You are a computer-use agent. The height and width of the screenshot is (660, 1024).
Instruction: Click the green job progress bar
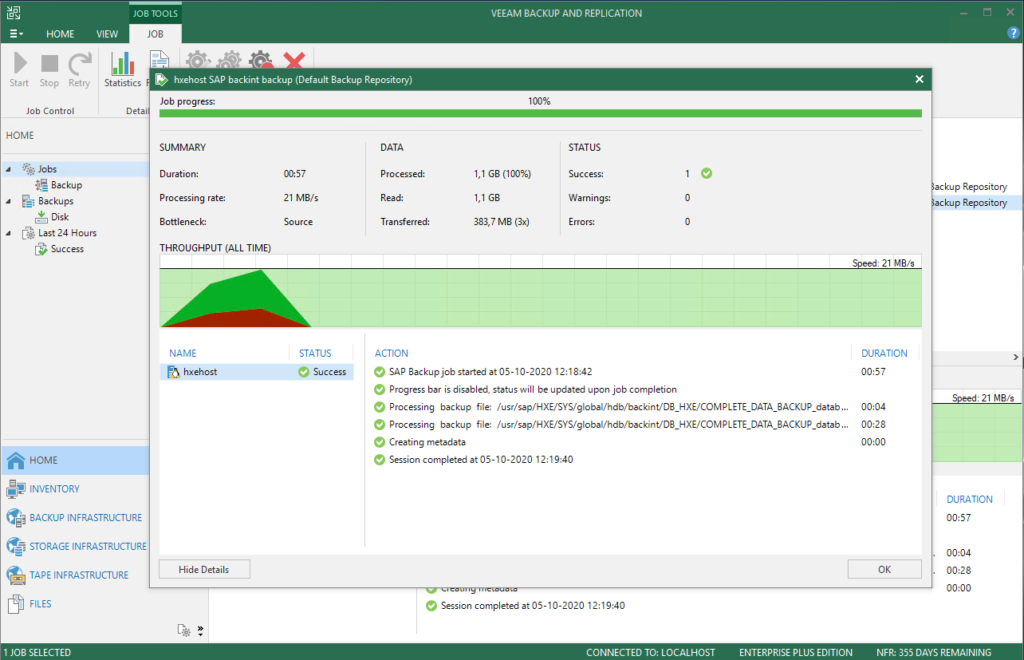pyautogui.click(x=540, y=114)
